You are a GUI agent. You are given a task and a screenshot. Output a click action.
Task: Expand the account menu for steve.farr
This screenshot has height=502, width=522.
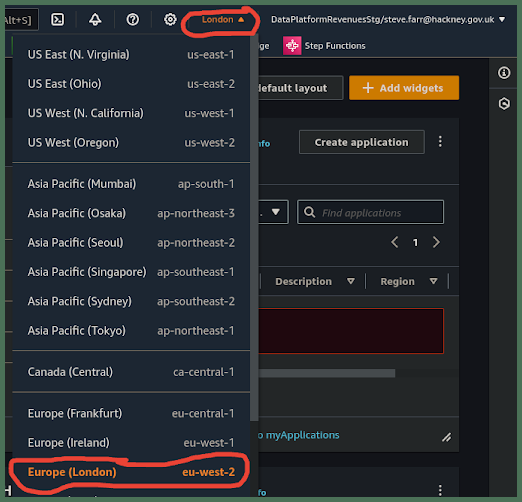[388, 20]
